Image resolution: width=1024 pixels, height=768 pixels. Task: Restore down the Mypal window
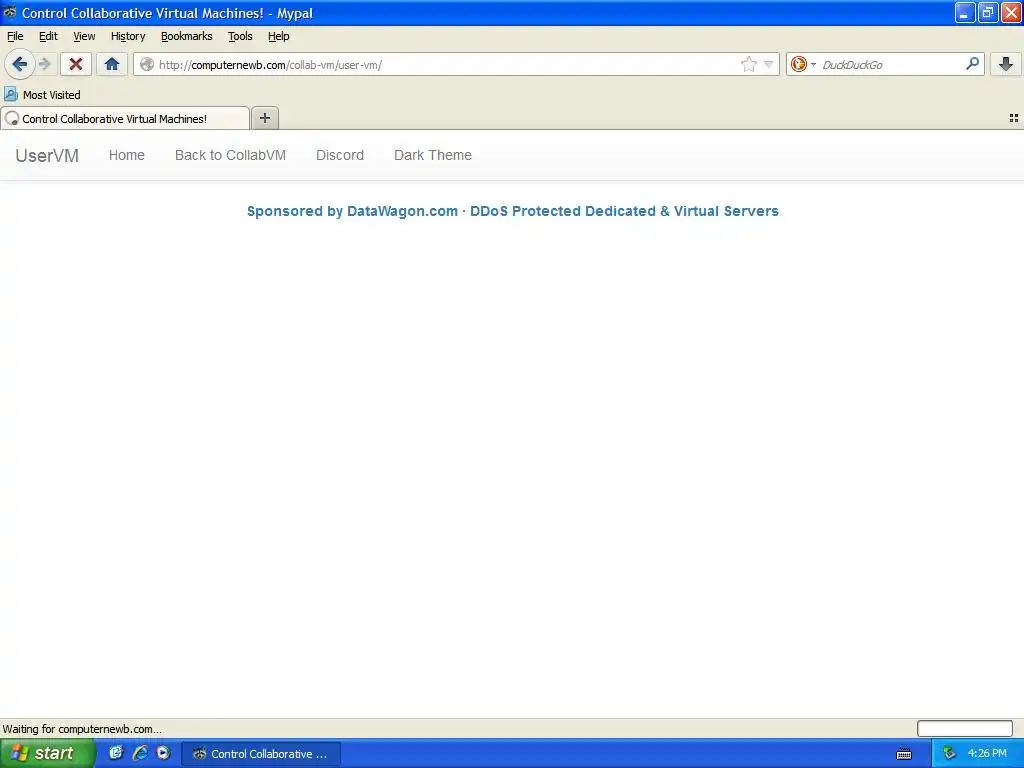[x=988, y=12]
